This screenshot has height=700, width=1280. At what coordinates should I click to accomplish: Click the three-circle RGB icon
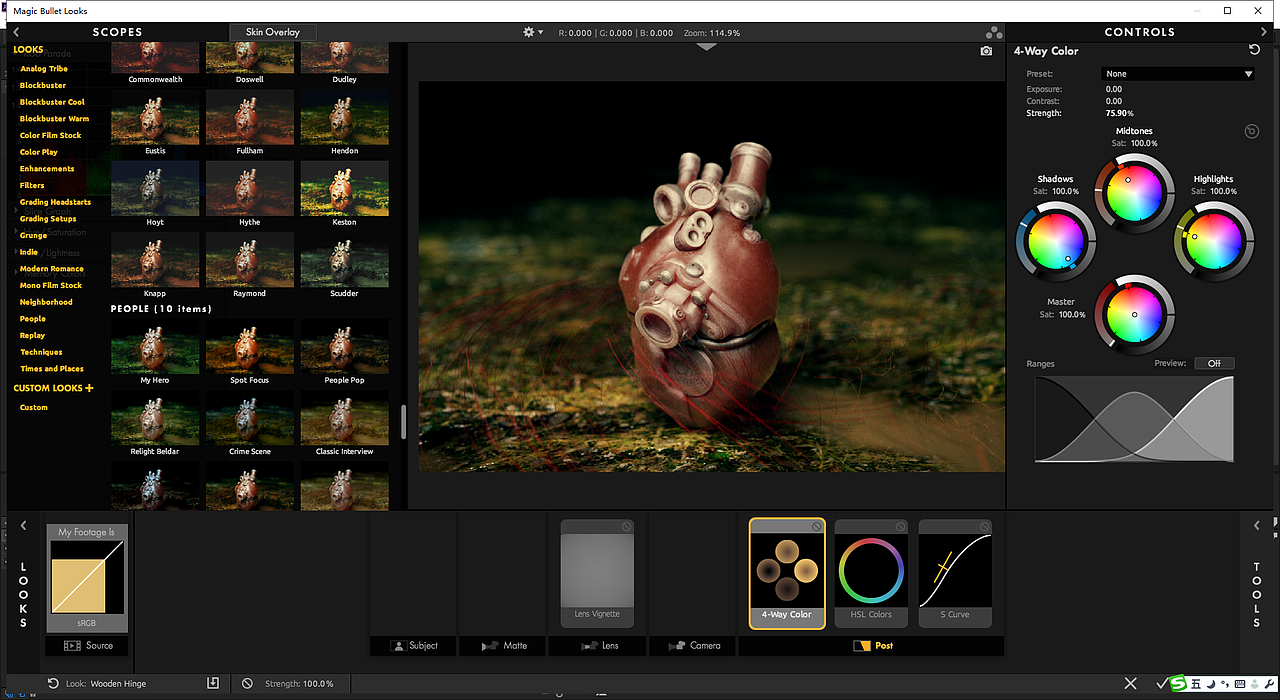[x=994, y=32]
